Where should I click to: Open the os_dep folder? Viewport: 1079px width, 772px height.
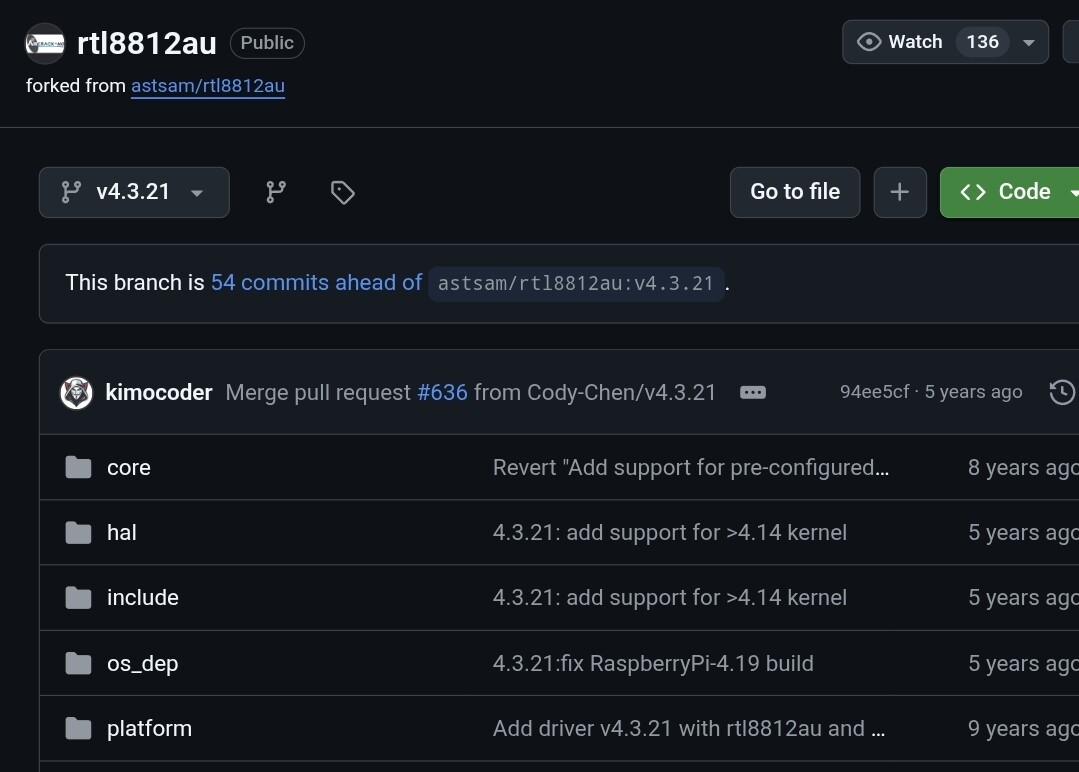[x=143, y=664]
